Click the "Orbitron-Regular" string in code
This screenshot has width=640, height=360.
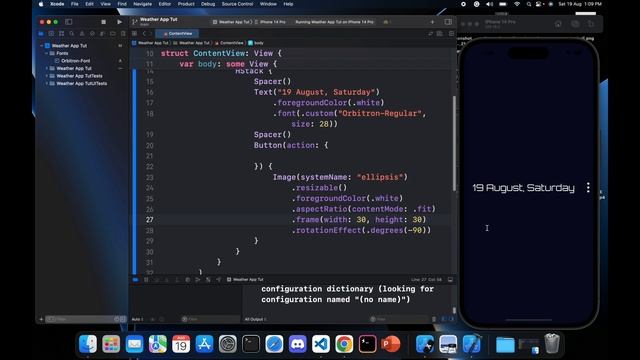click(380, 113)
